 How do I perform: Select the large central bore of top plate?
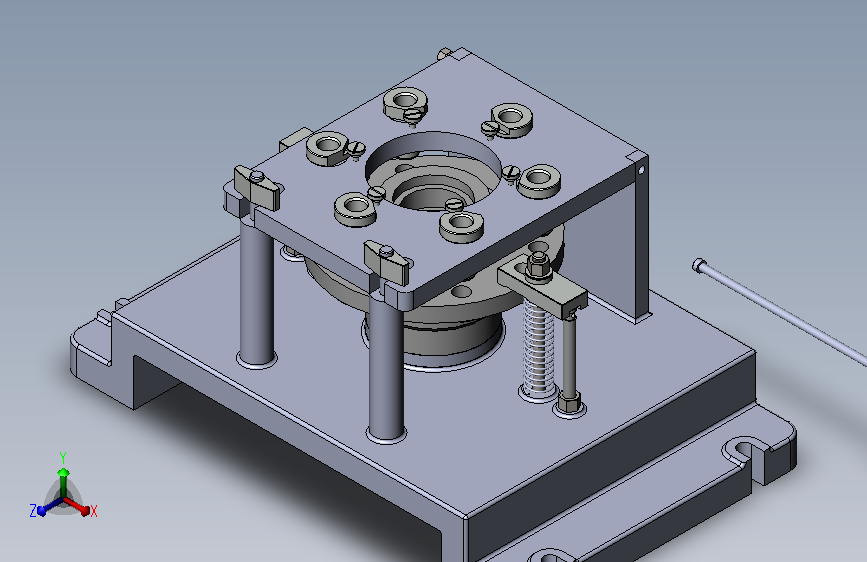[x=433, y=170]
